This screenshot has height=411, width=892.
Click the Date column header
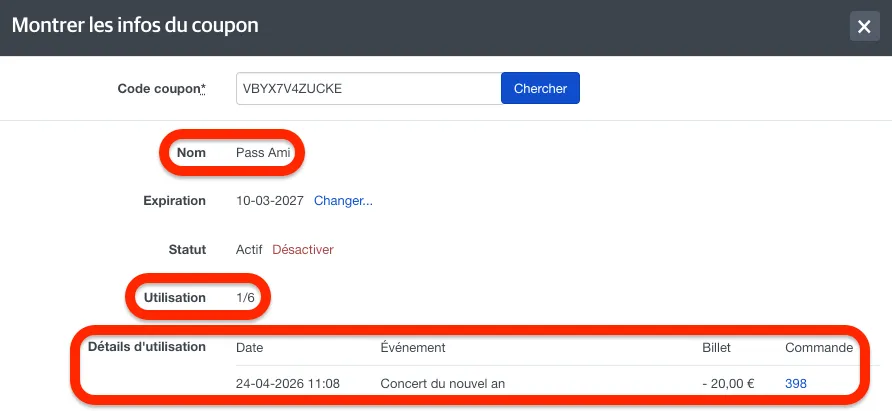[x=250, y=348]
